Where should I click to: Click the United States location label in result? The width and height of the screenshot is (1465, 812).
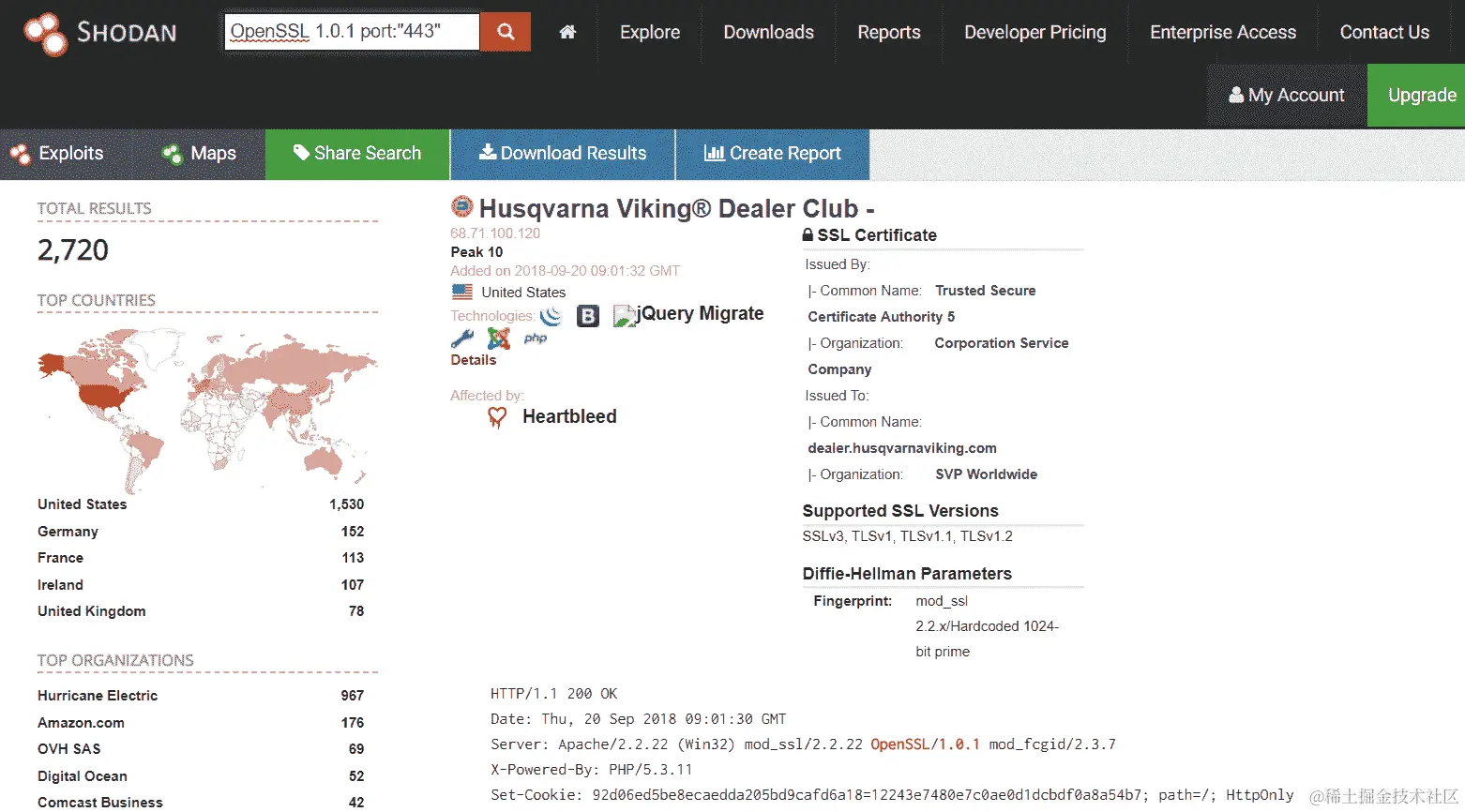523,293
